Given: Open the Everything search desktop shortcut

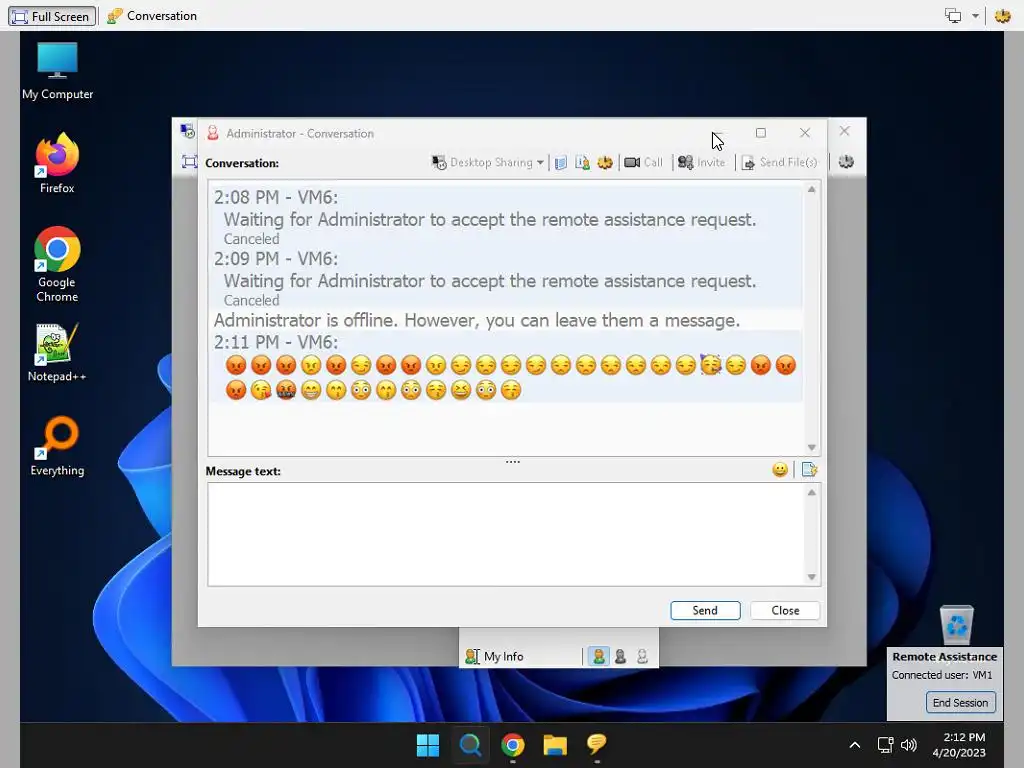Looking at the screenshot, I should (57, 447).
